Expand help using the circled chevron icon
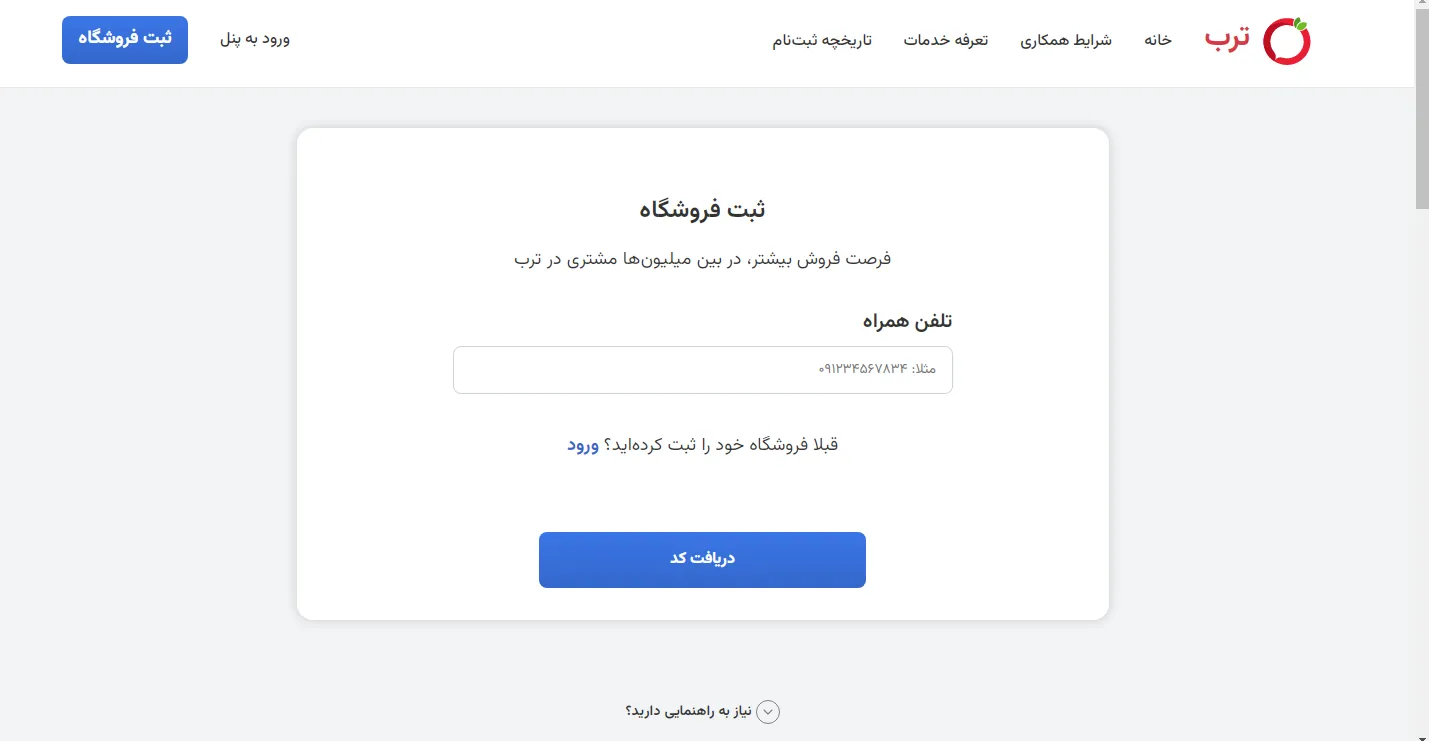This screenshot has height=741, width=1429. click(768, 712)
